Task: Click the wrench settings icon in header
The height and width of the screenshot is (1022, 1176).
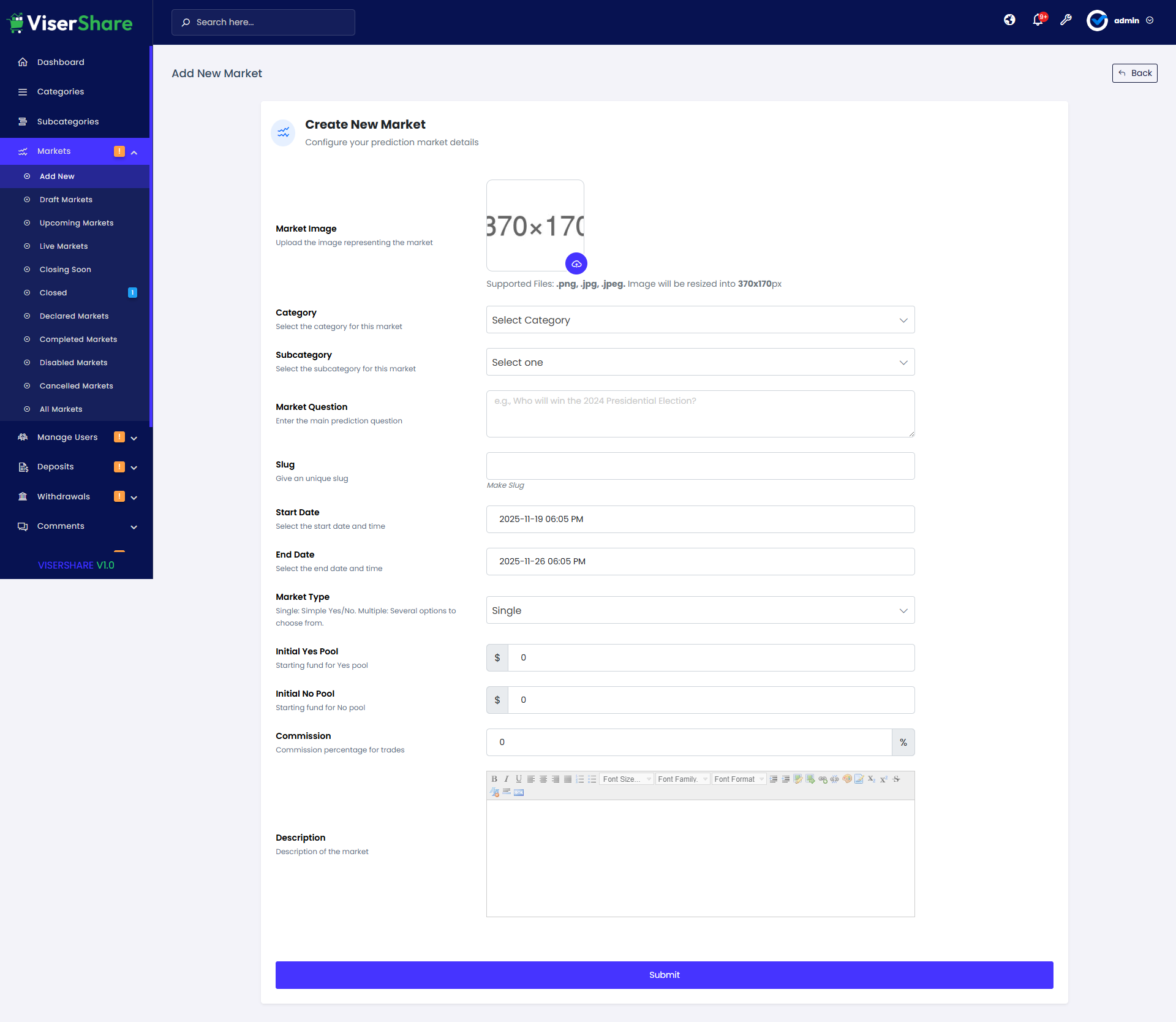Action: (1066, 20)
